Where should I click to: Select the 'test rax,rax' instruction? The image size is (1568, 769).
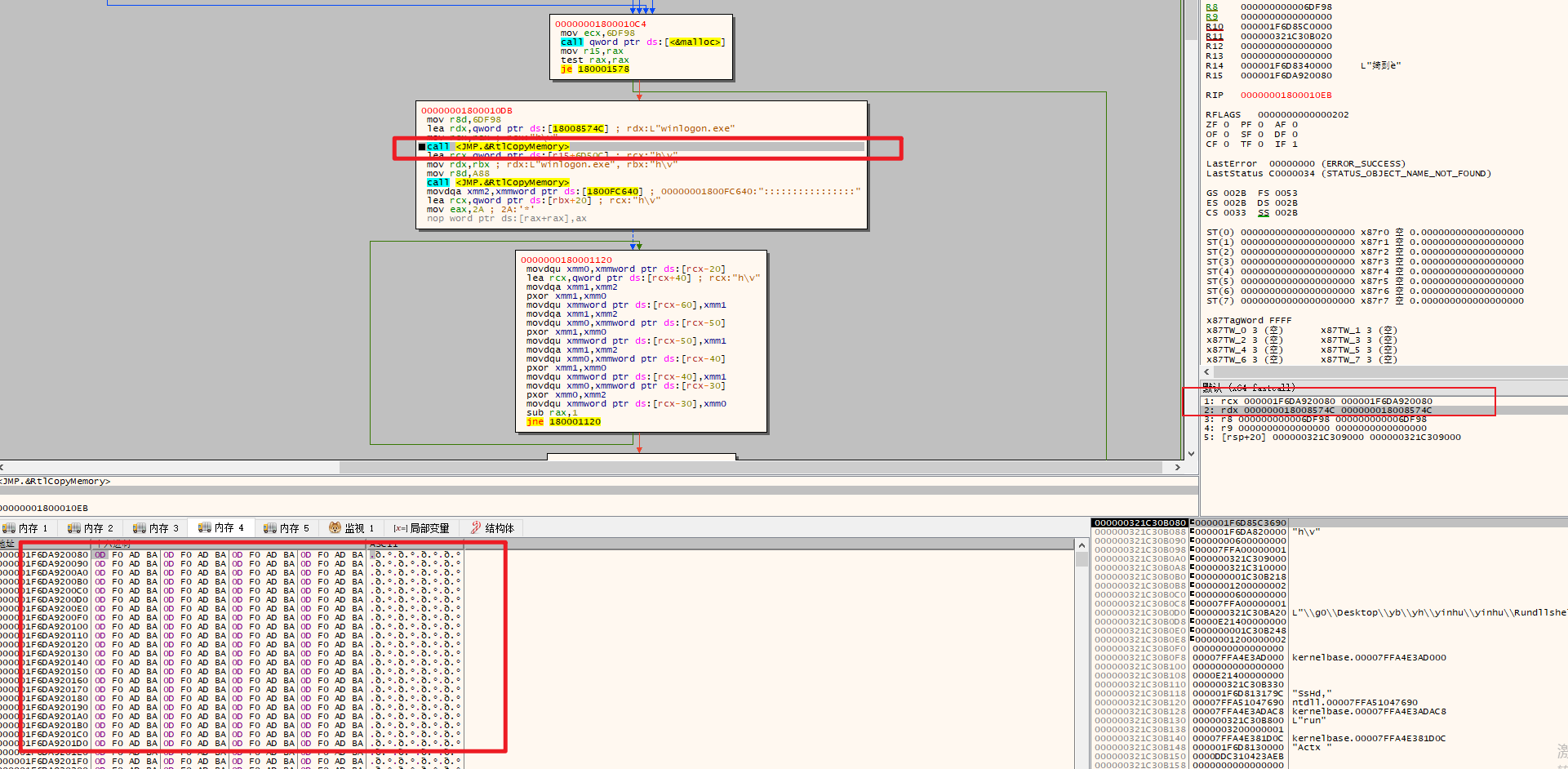point(595,60)
